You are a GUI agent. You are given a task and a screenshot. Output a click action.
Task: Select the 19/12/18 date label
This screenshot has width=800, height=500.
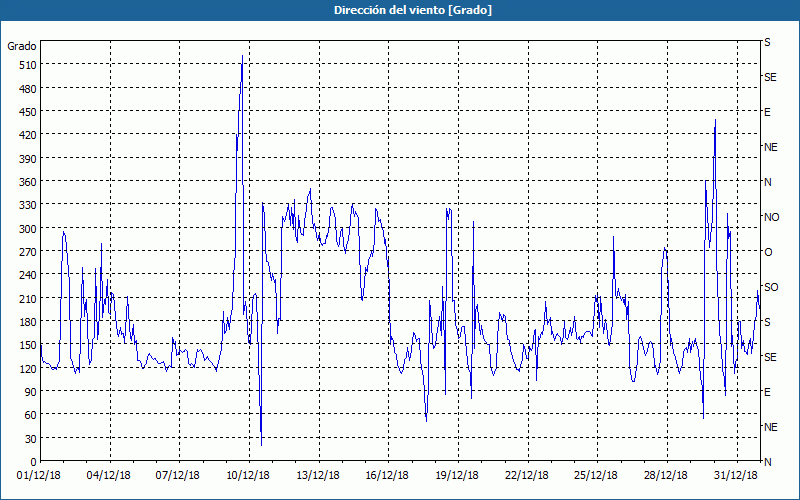pyautogui.click(x=457, y=476)
